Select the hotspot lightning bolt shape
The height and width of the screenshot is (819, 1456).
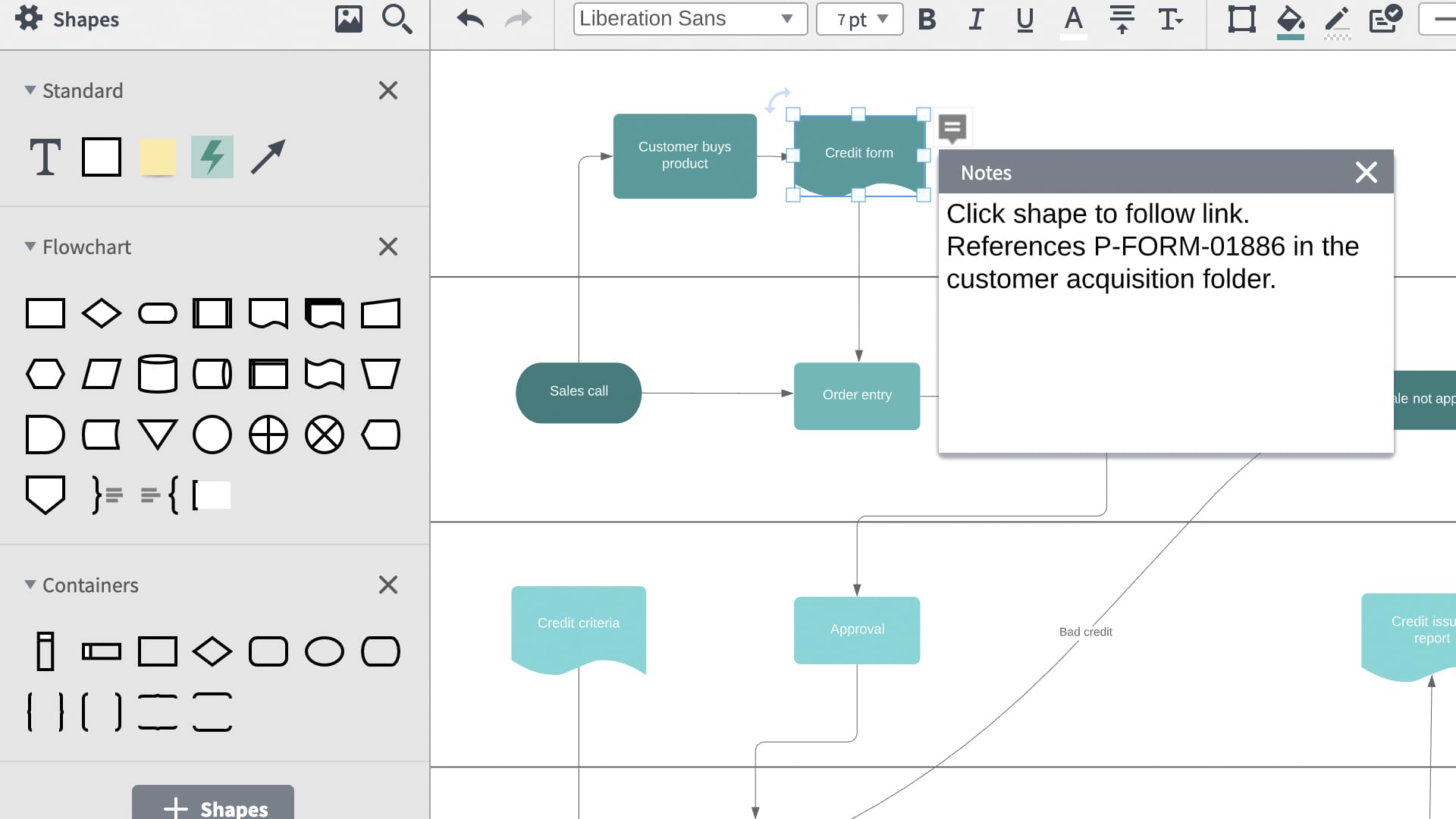(x=212, y=157)
